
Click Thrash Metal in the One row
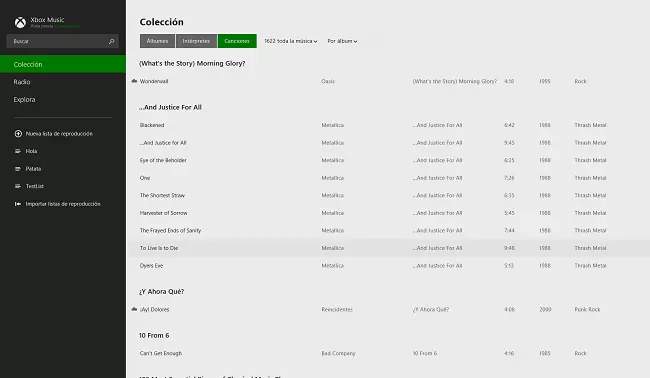tap(590, 178)
